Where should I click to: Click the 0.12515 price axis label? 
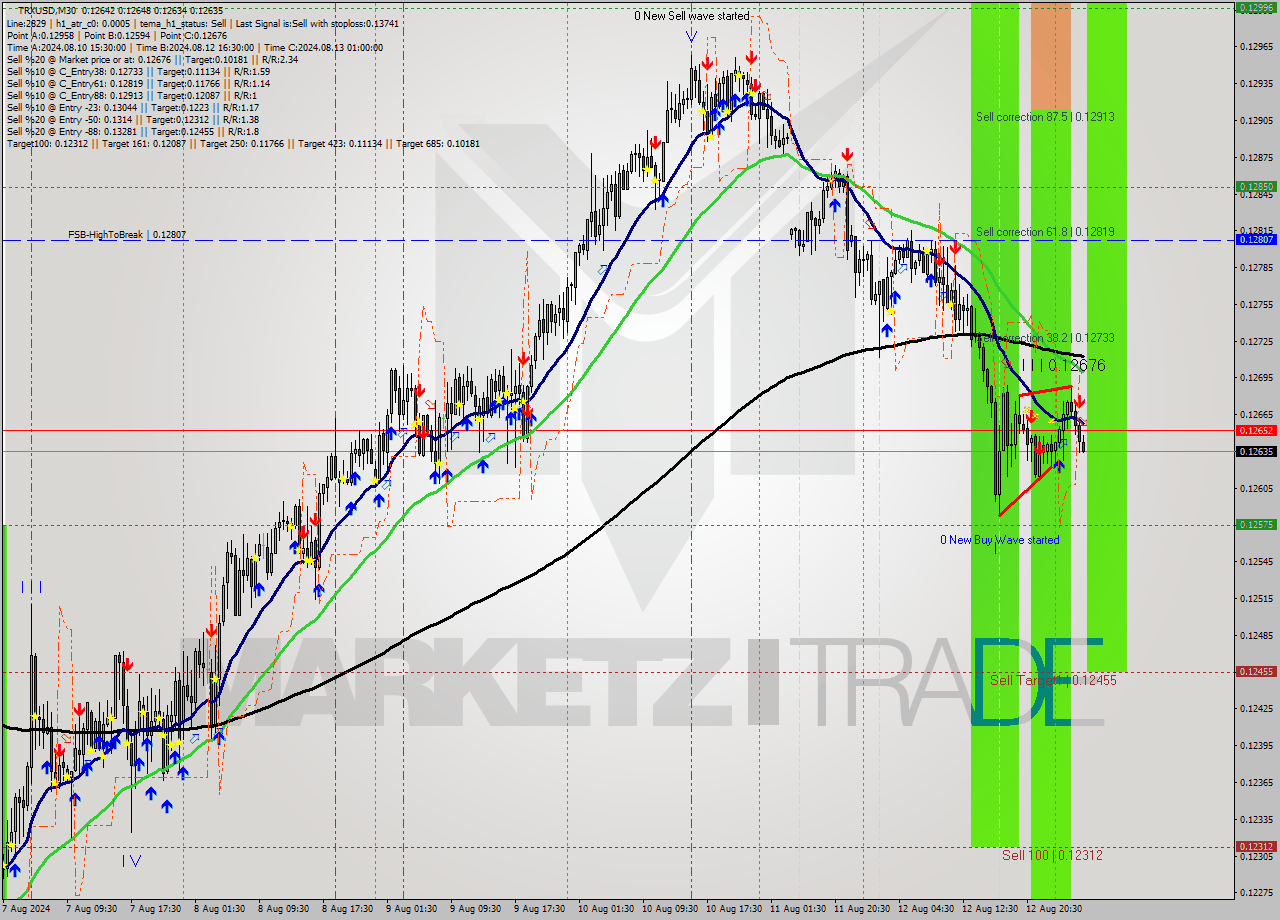pyautogui.click(x=1256, y=598)
